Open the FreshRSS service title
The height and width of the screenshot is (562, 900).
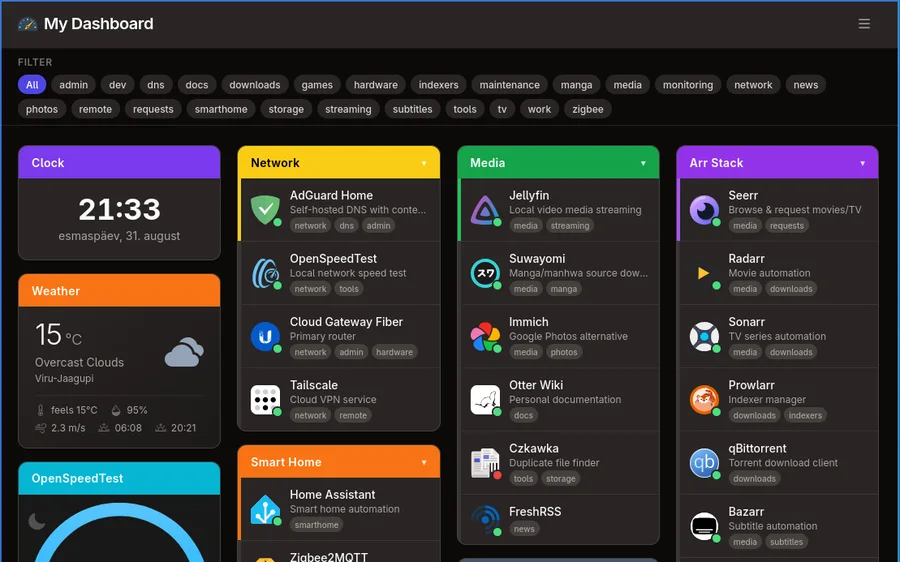click(x=535, y=511)
